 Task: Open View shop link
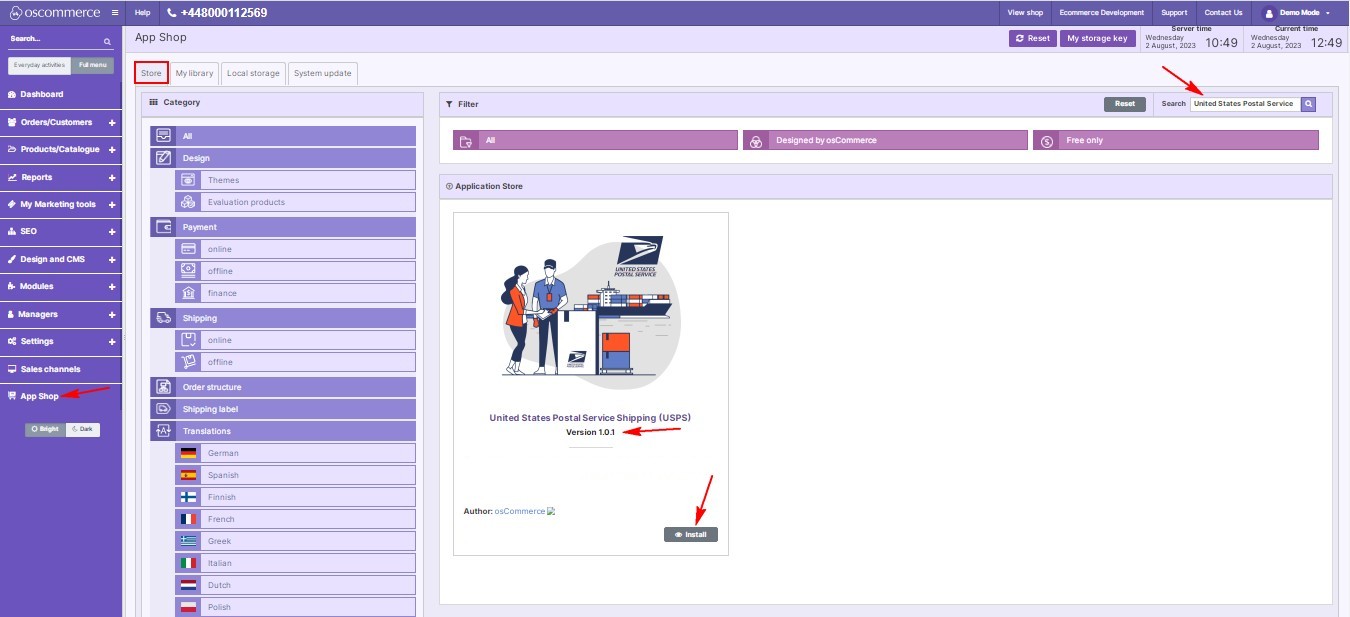tap(1025, 13)
